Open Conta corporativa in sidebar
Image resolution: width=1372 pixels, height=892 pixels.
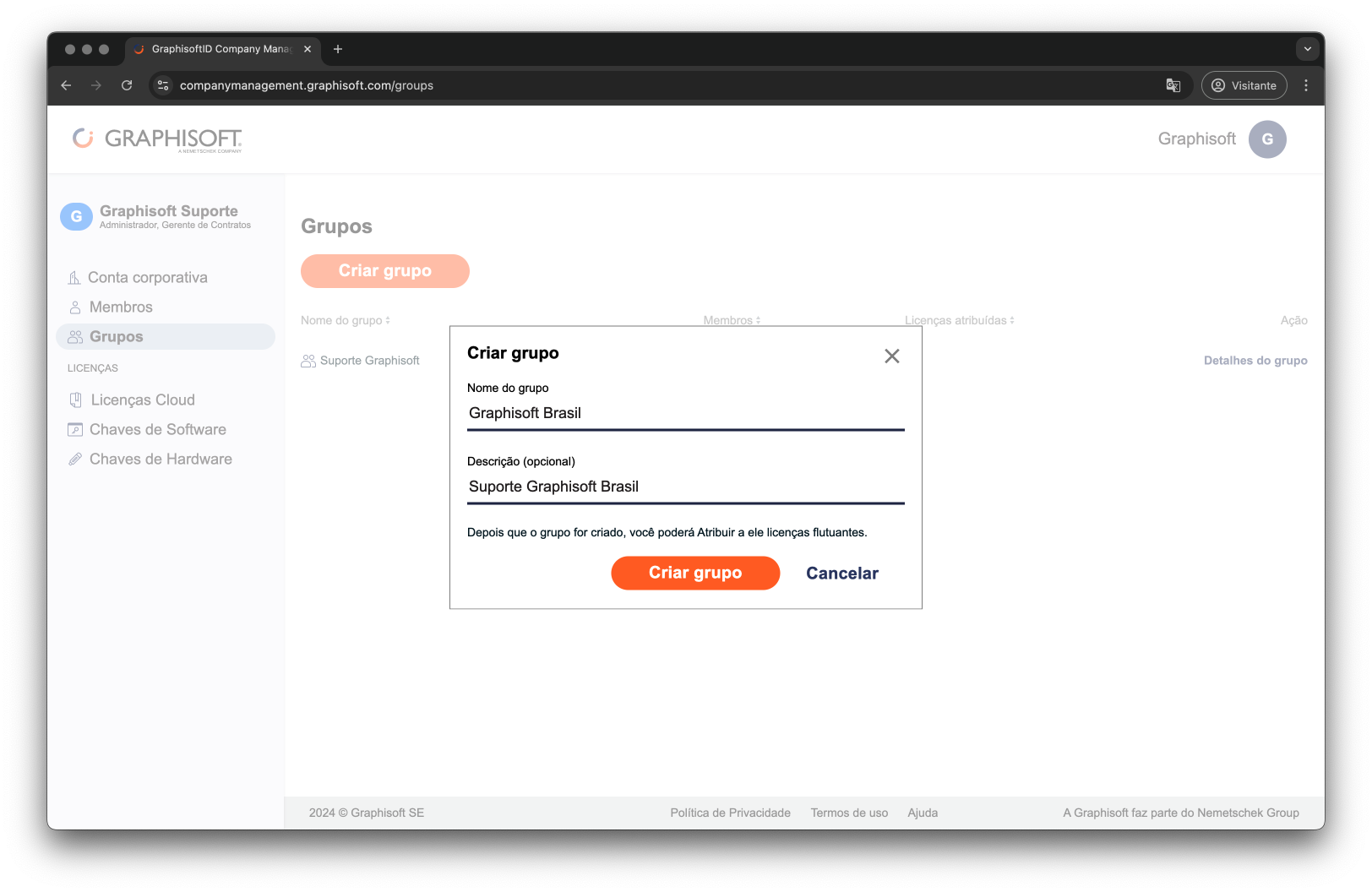148,278
